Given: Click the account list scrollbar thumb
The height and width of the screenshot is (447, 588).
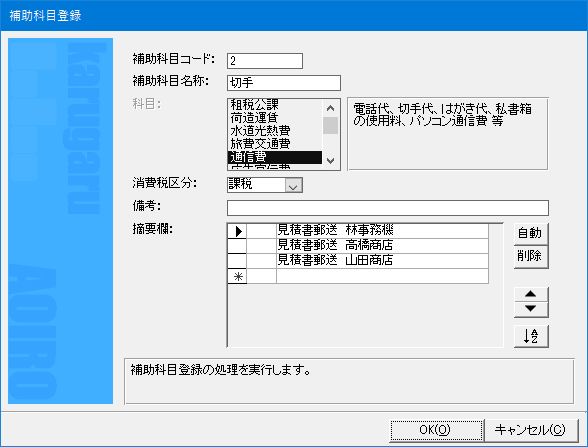Looking at the screenshot, I should (330, 125).
